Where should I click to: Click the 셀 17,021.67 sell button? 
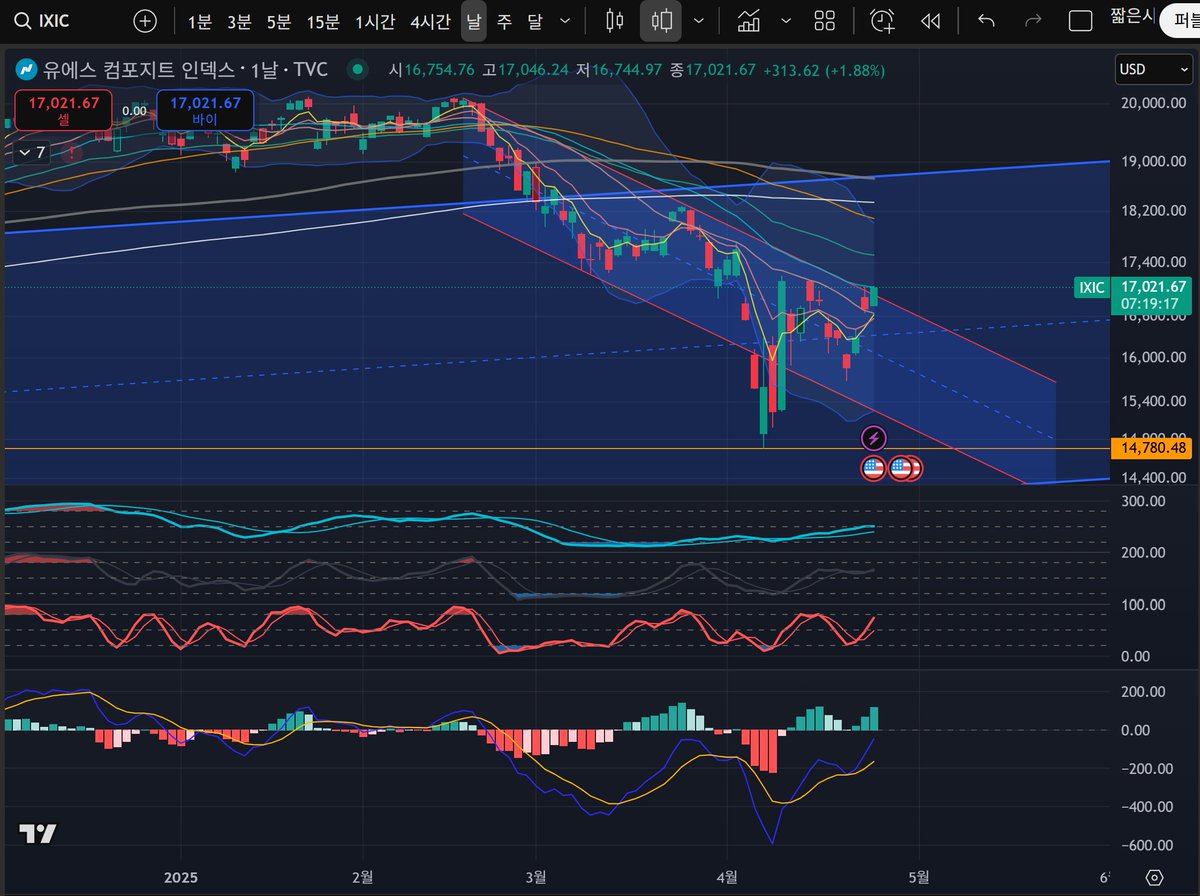[64, 110]
